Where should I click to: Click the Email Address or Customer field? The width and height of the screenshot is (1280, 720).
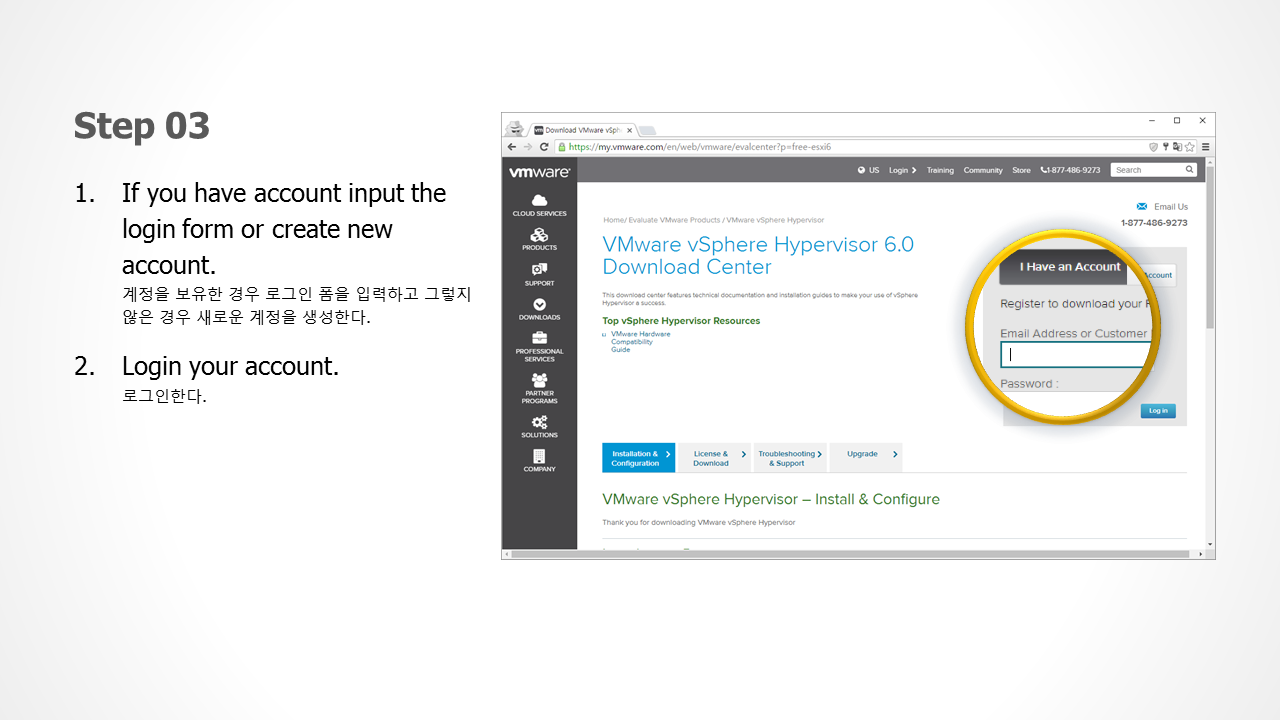[x=1078, y=354]
